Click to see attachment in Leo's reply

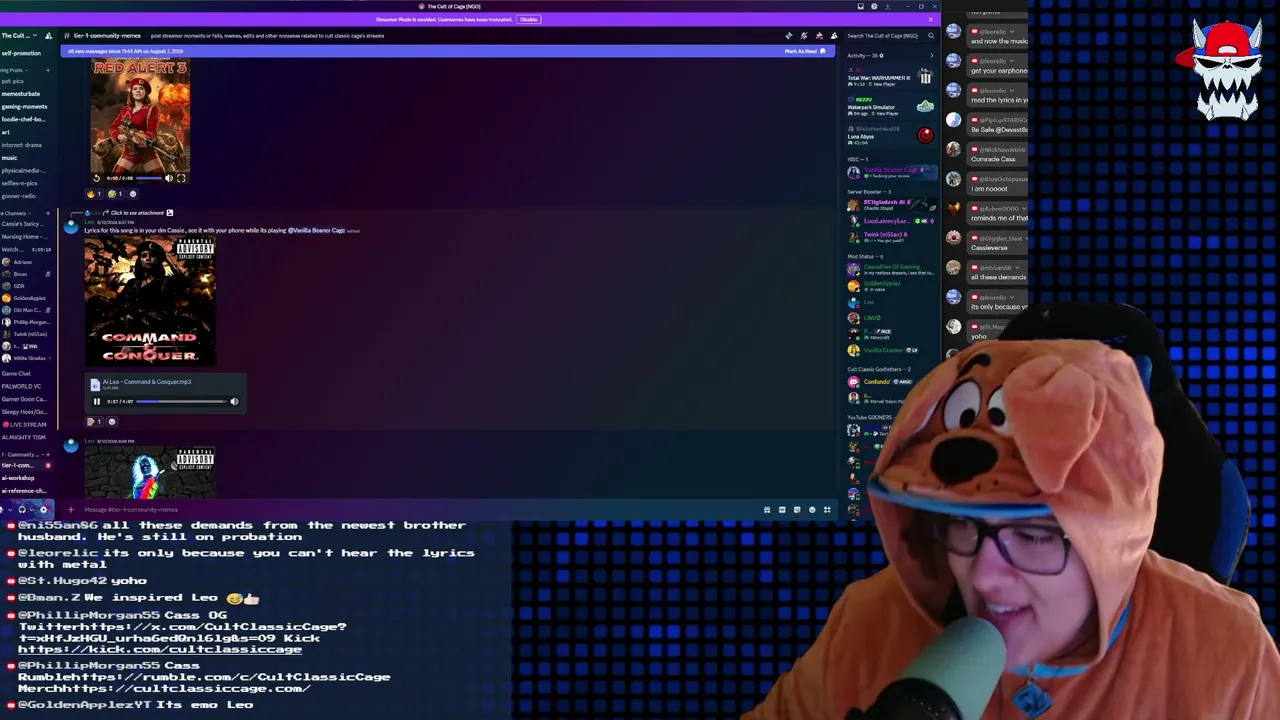click(137, 213)
